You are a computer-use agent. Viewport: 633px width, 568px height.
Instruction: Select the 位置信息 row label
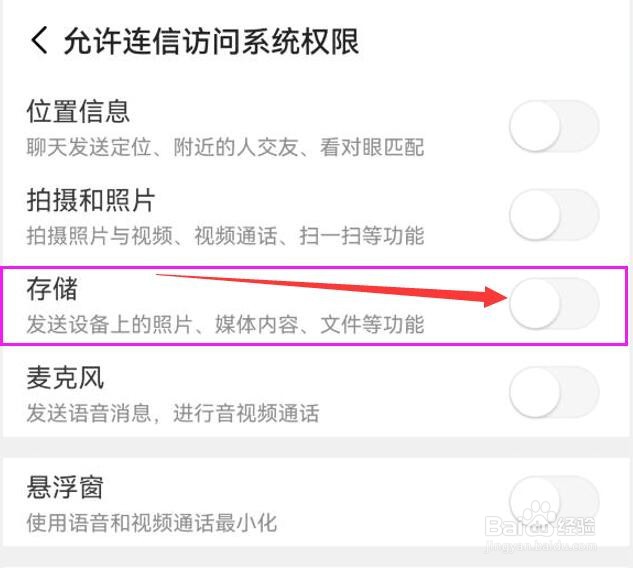[78, 111]
